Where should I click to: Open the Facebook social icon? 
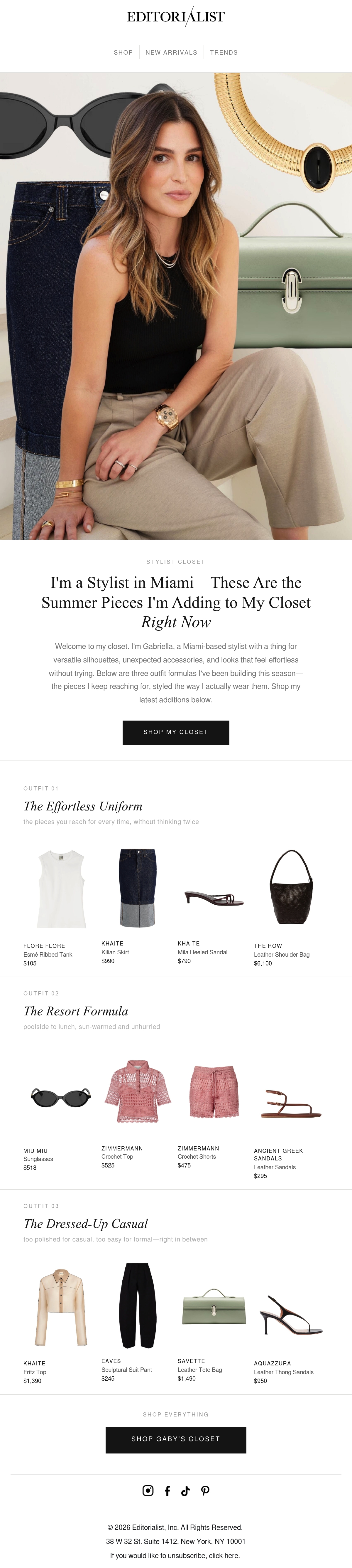coord(167,1490)
